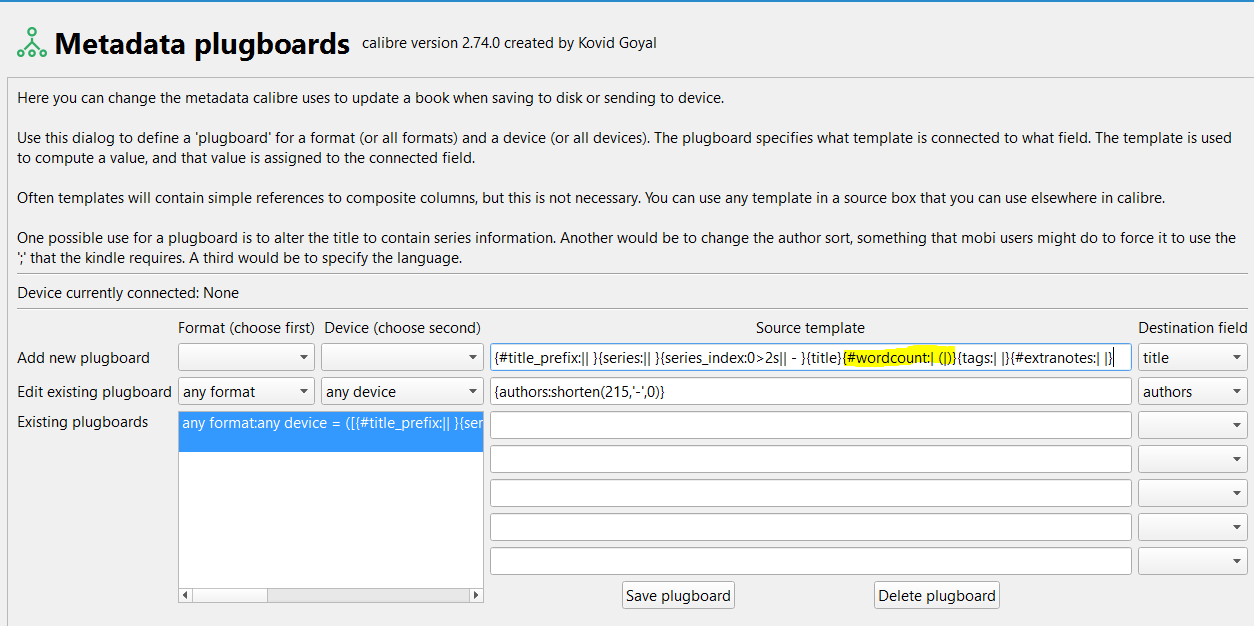Open Device dropdown for Add new plugboard
This screenshot has height=626, width=1254.
(402, 357)
